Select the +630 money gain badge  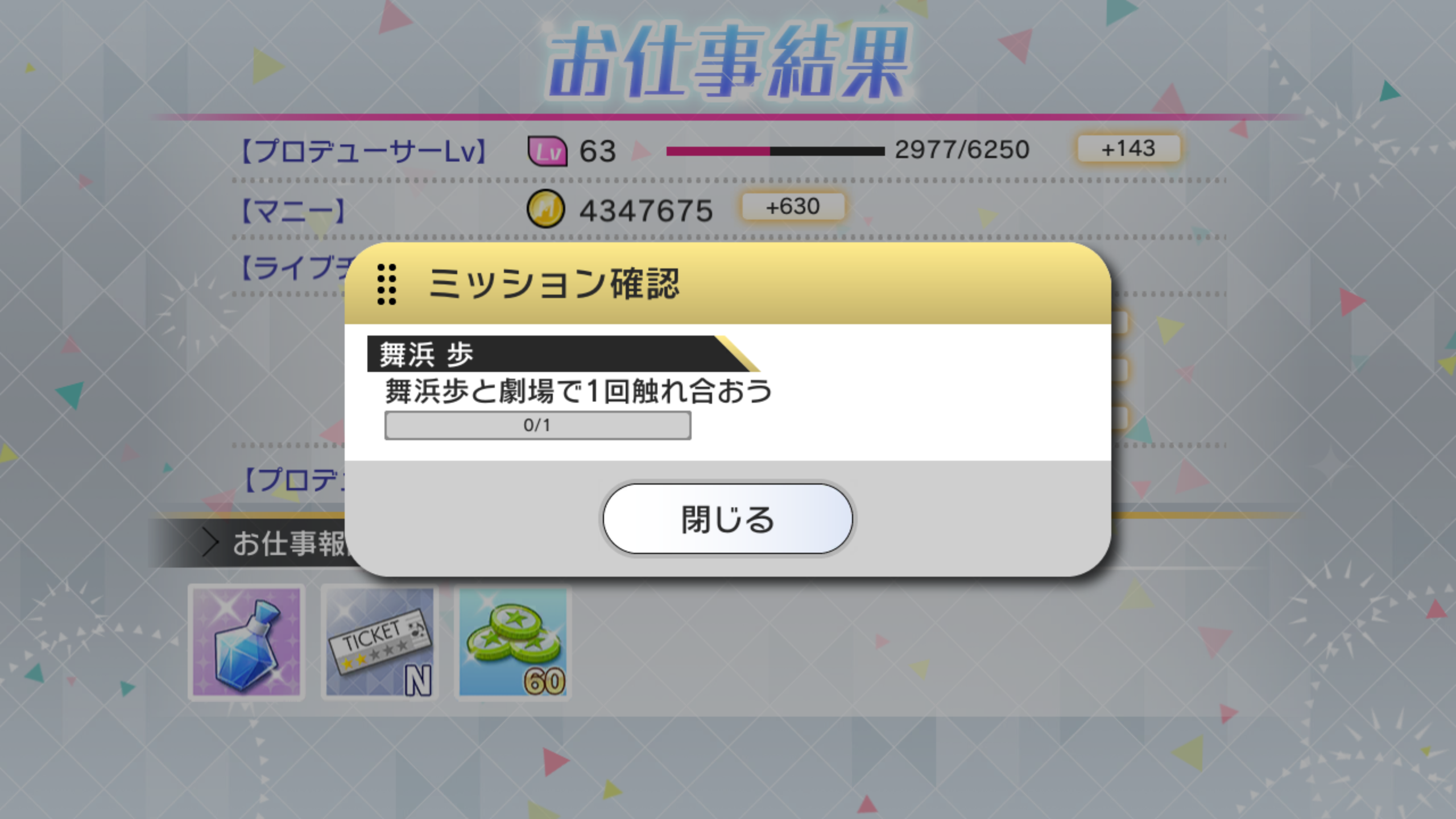tap(793, 206)
